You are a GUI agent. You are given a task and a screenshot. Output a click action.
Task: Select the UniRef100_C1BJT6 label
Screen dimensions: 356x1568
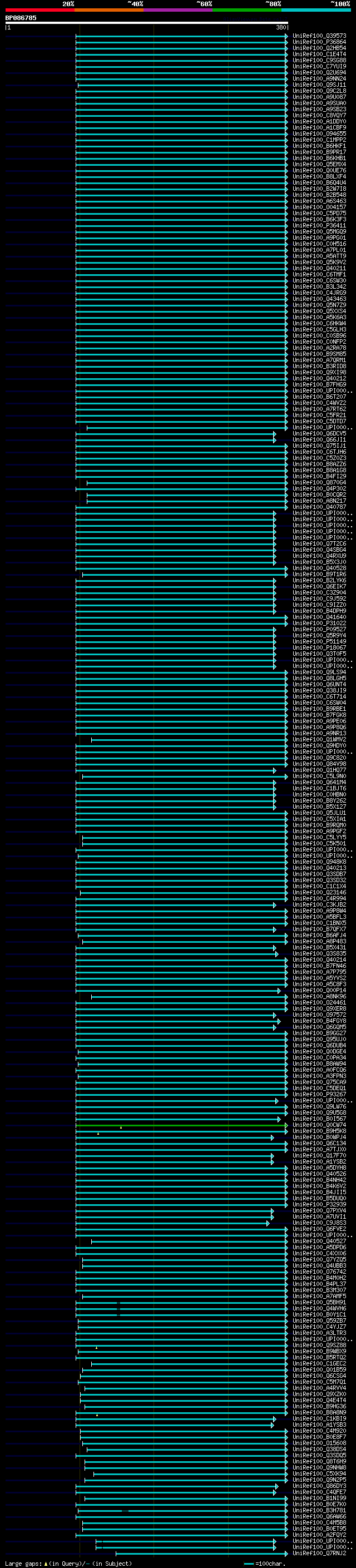pyautogui.click(x=319, y=789)
